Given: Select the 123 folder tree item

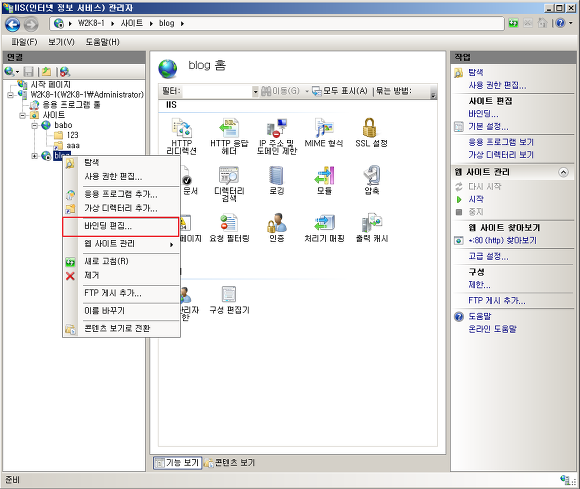Looking at the screenshot, I should [x=72, y=135].
